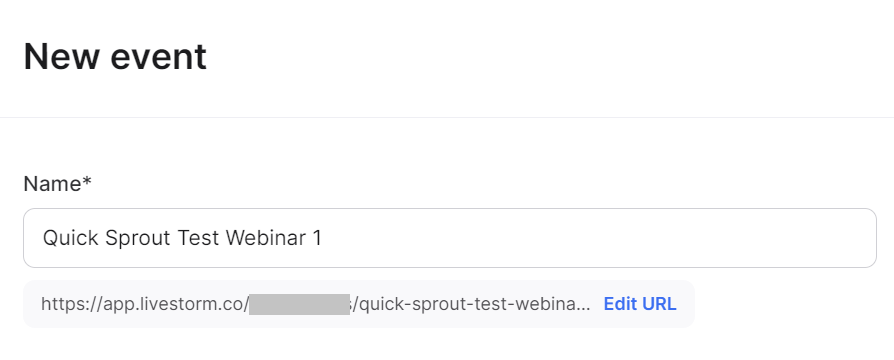Click the app.livestorm.co URL prefix text

coord(175,304)
